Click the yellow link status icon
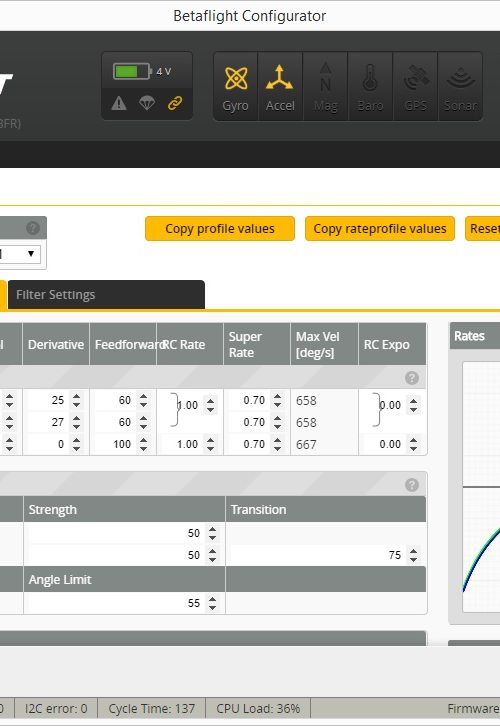Screen dimensions: 500x726 point(175,103)
